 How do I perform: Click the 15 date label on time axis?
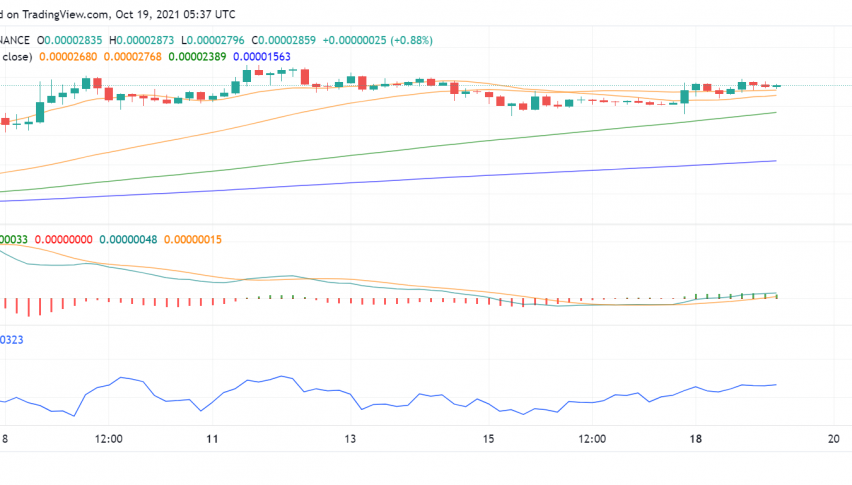click(488, 439)
